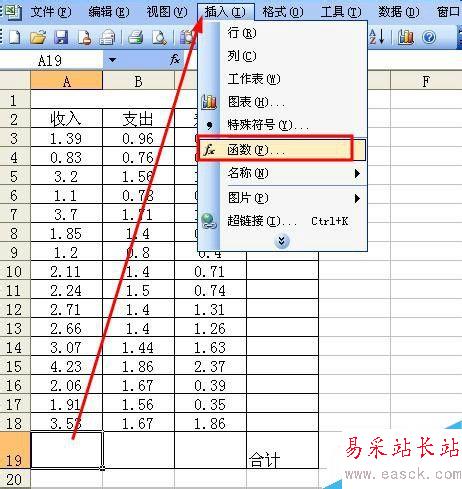
Task: Click cell with value 0.71
Action: pyautogui.click(x=210, y=271)
